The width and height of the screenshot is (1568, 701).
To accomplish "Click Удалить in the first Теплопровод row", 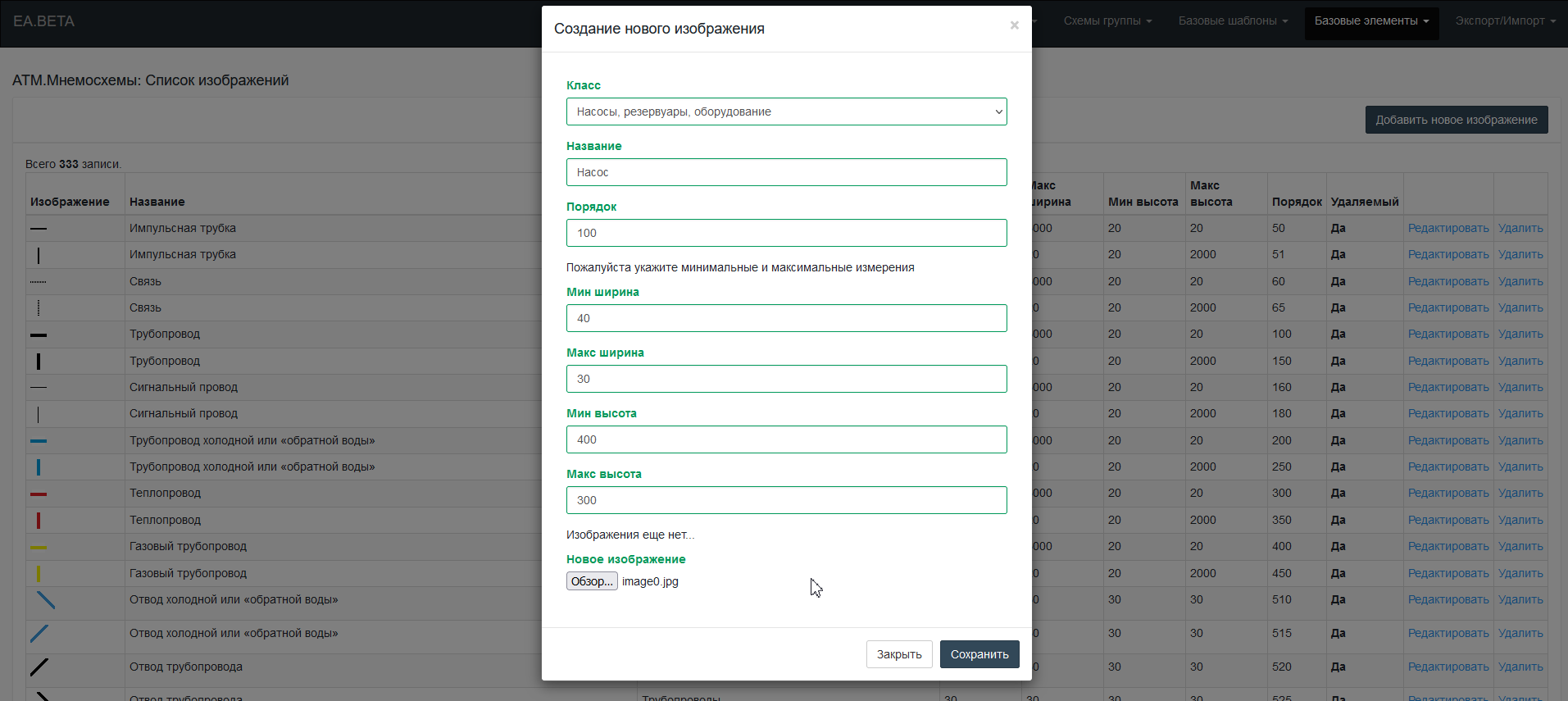I will coord(1520,493).
